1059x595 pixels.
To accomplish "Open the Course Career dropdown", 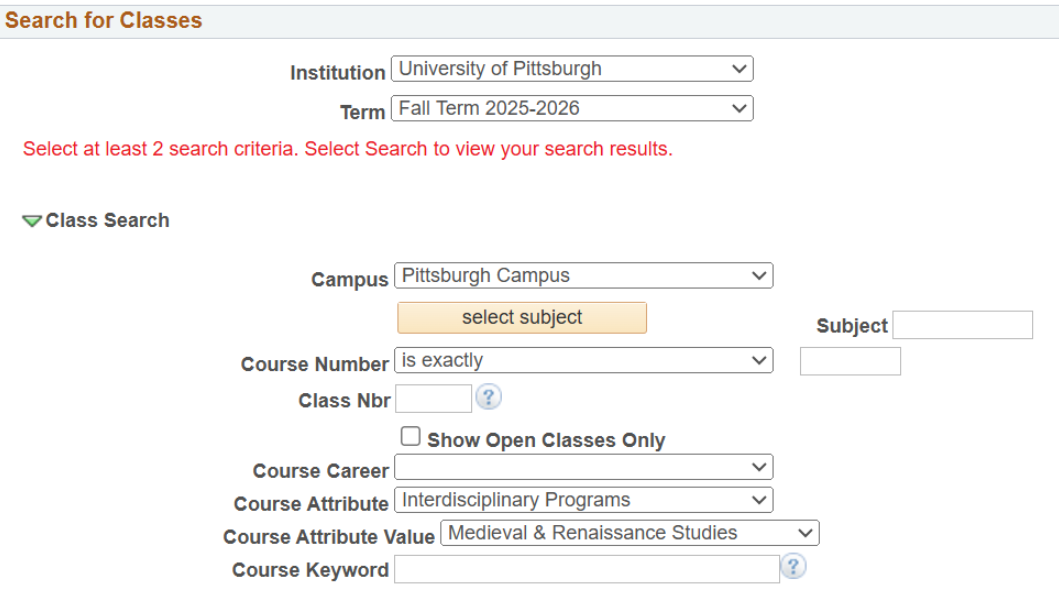I will point(584,467).
